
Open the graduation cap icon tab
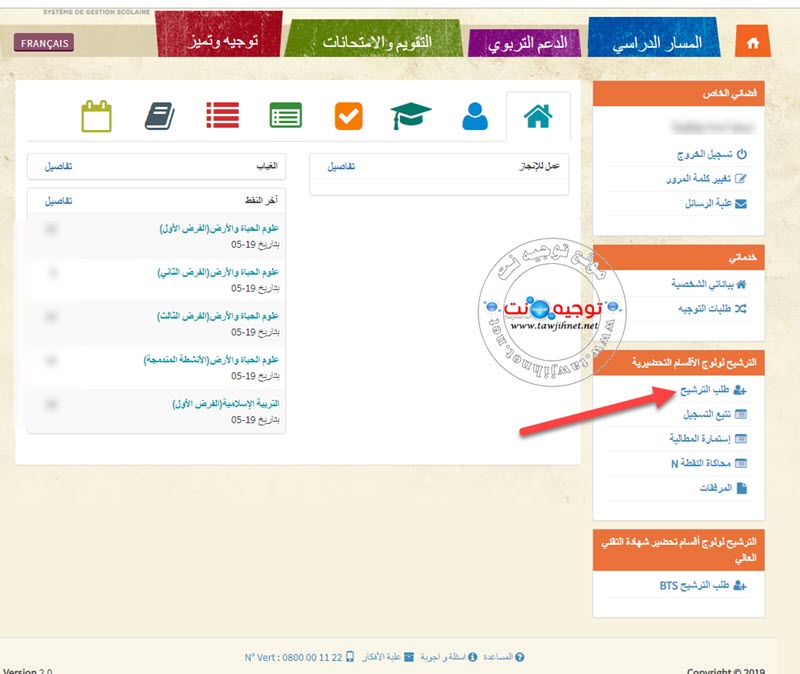coord(410,116)
